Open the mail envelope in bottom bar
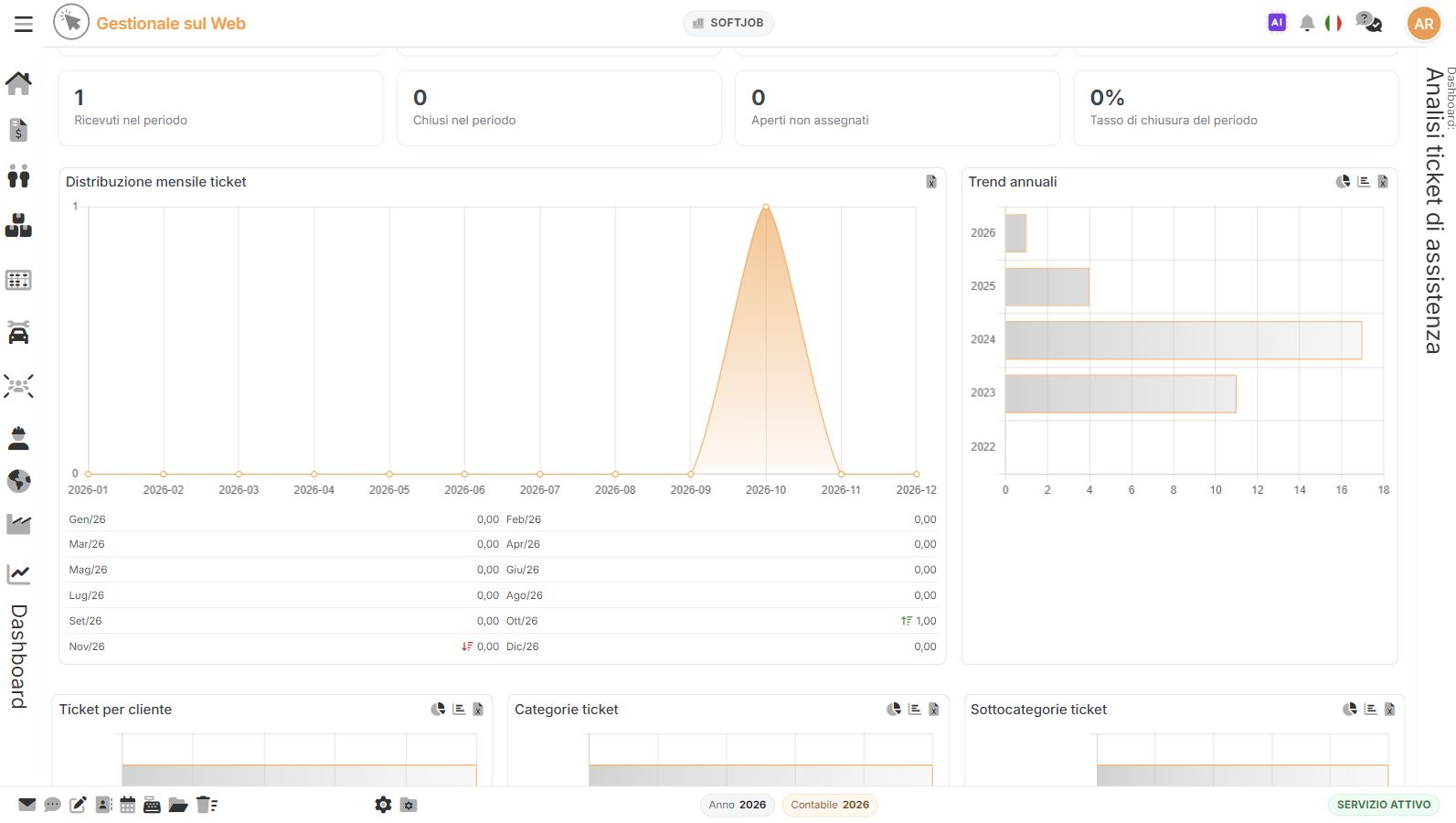The image size is (1456, 823). click(x=27, y=805)
